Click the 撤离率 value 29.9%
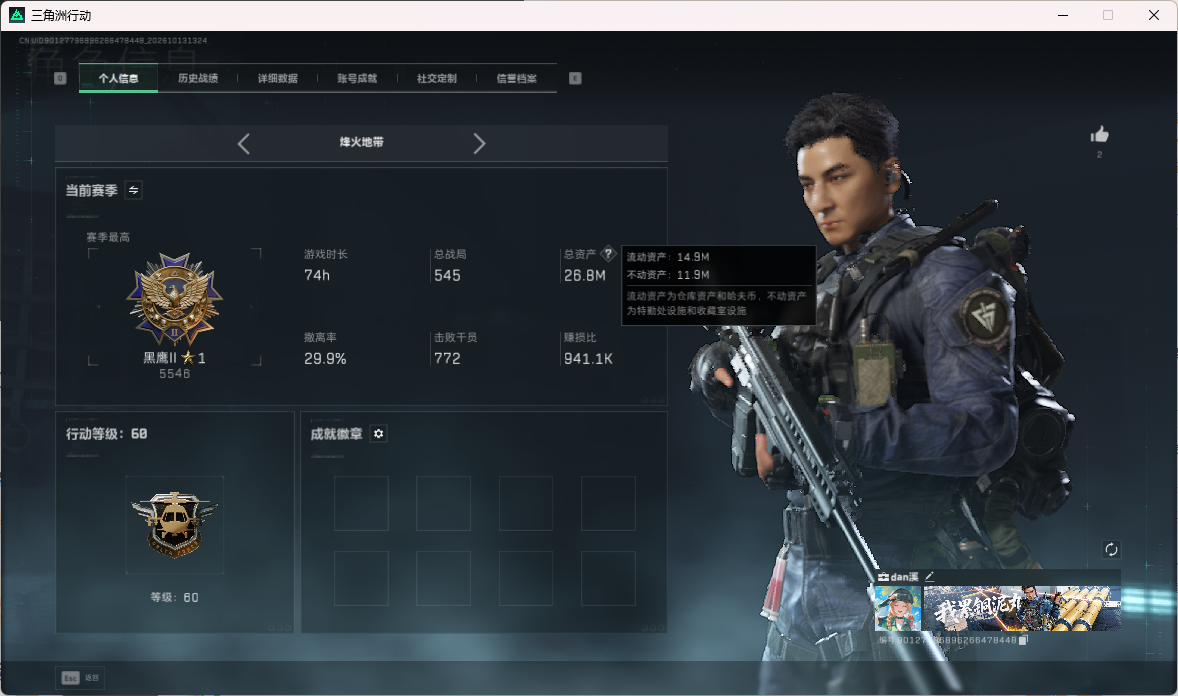Screen dimensions: 1178x696 (325, 359)
